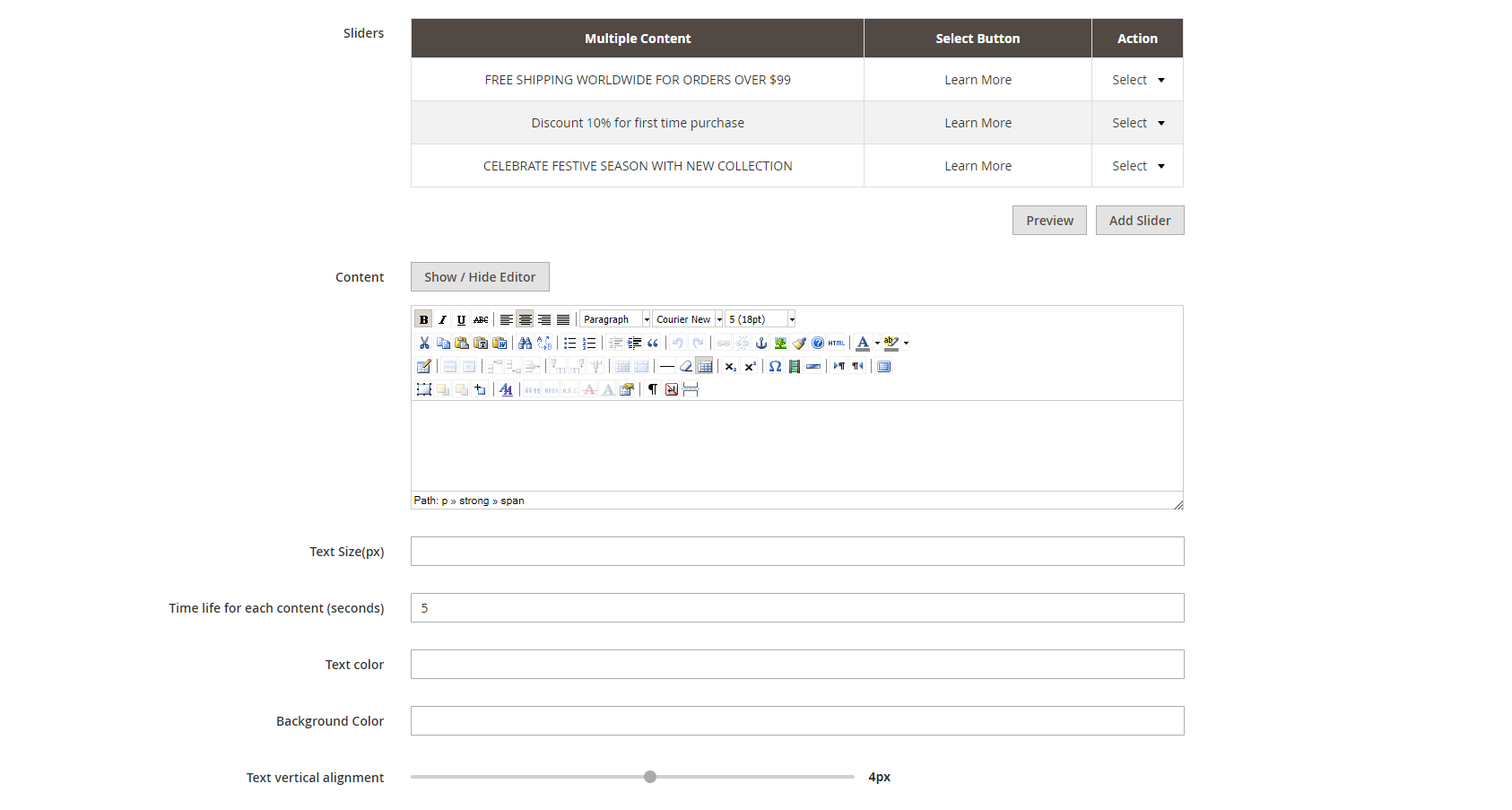The height and width of the screenshot is (810, 1512).
Task: Click the blockquote quotation icon
Action: (x=653, y=343)
